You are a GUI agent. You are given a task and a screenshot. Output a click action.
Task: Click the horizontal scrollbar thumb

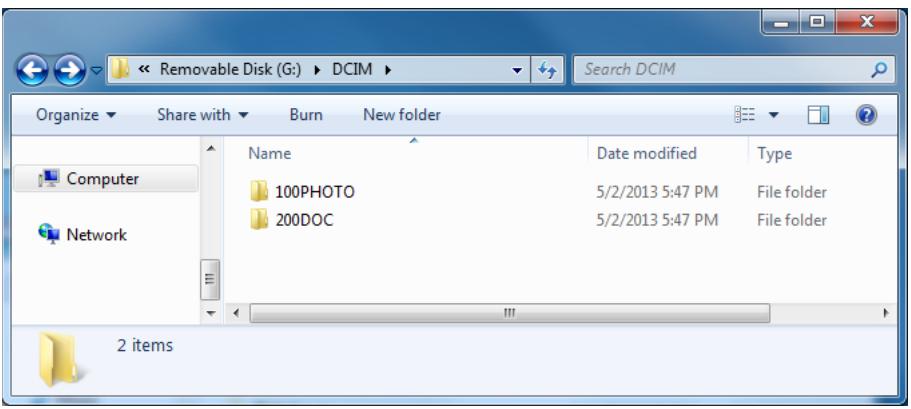pos(510,314)
